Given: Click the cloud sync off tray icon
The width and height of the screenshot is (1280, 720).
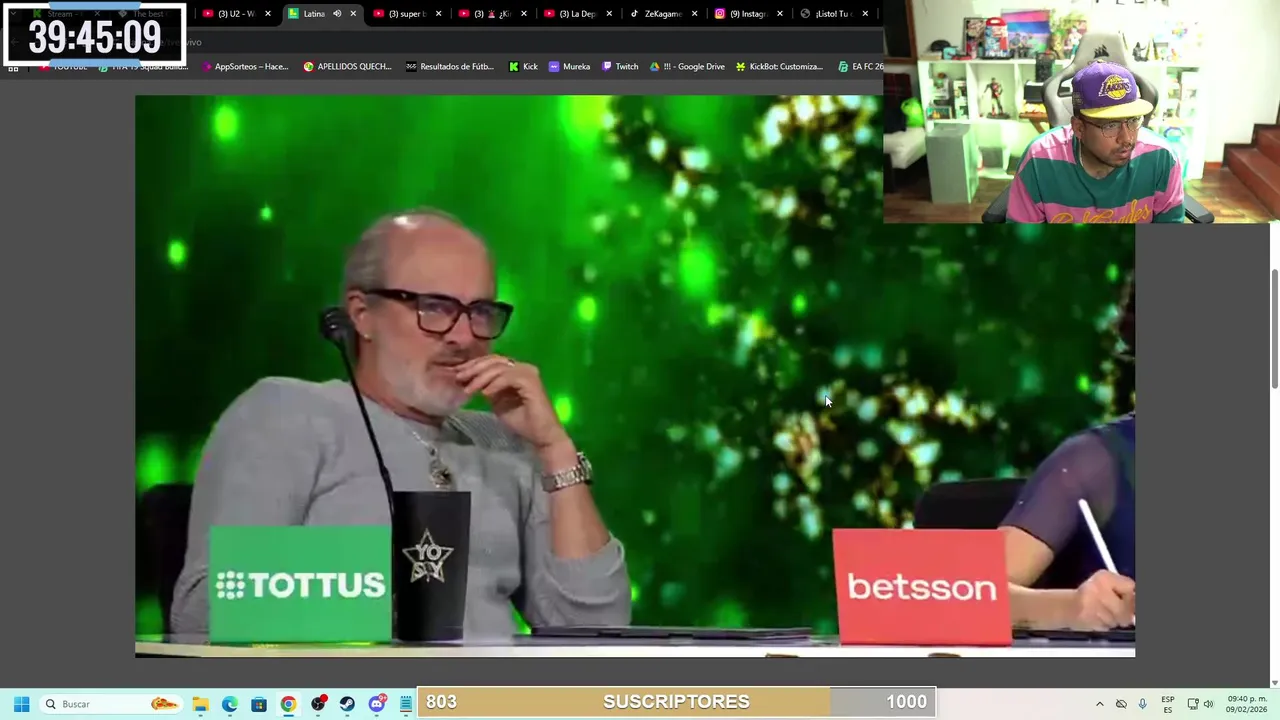Looking at the screenshot, I should click(1121, 704).
